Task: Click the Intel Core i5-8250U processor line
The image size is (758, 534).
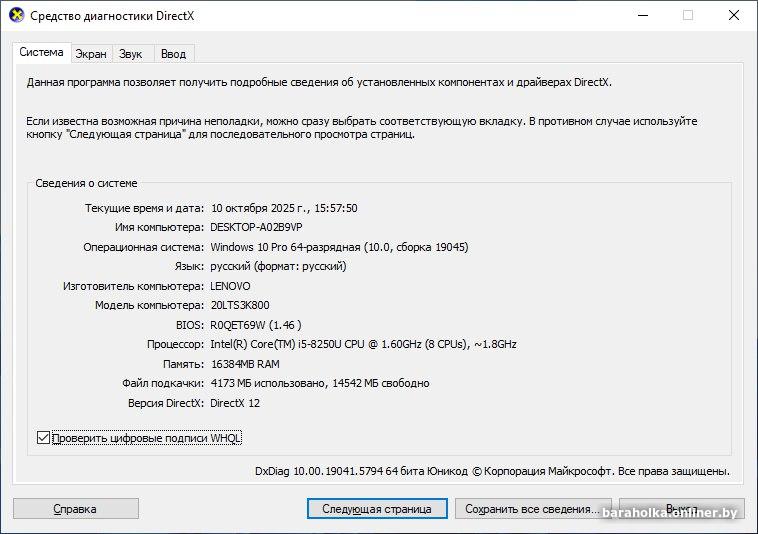Action: tap(363, 344)
